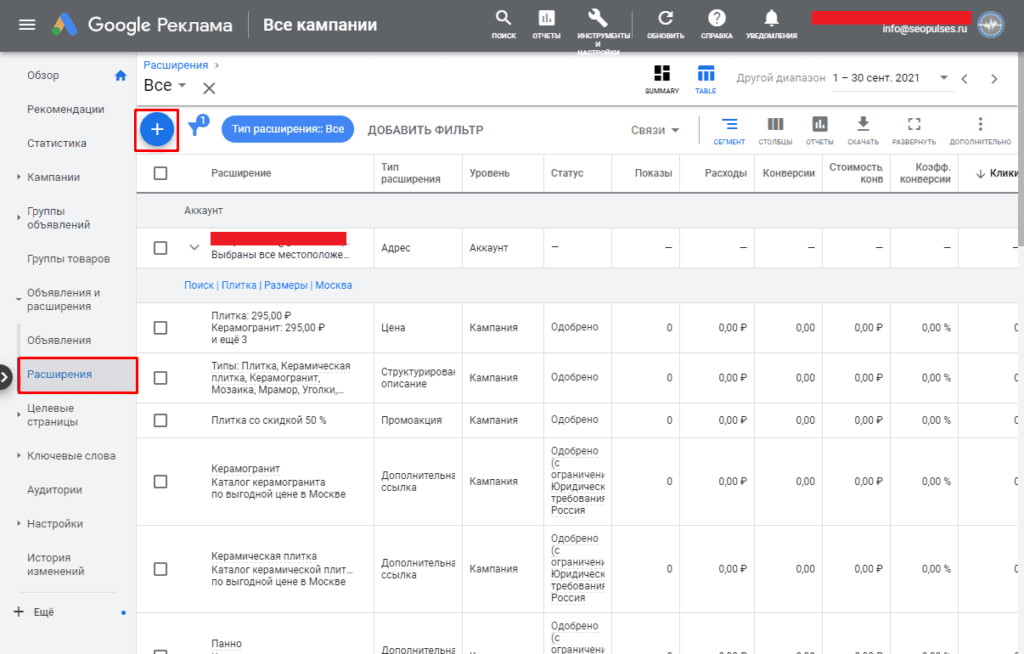Expand Настройки in the sidebar
This screenshot has width=1024, height=654.
(19, 523)
